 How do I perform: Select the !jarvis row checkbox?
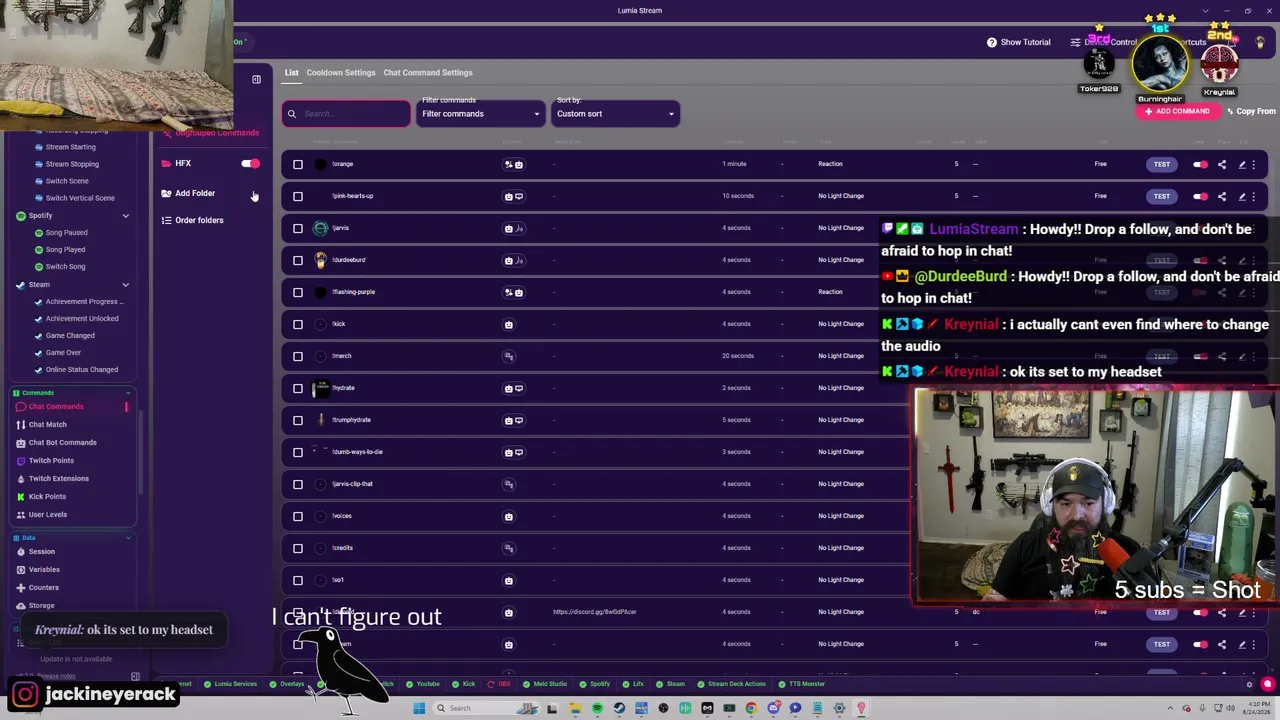point(298,228)
